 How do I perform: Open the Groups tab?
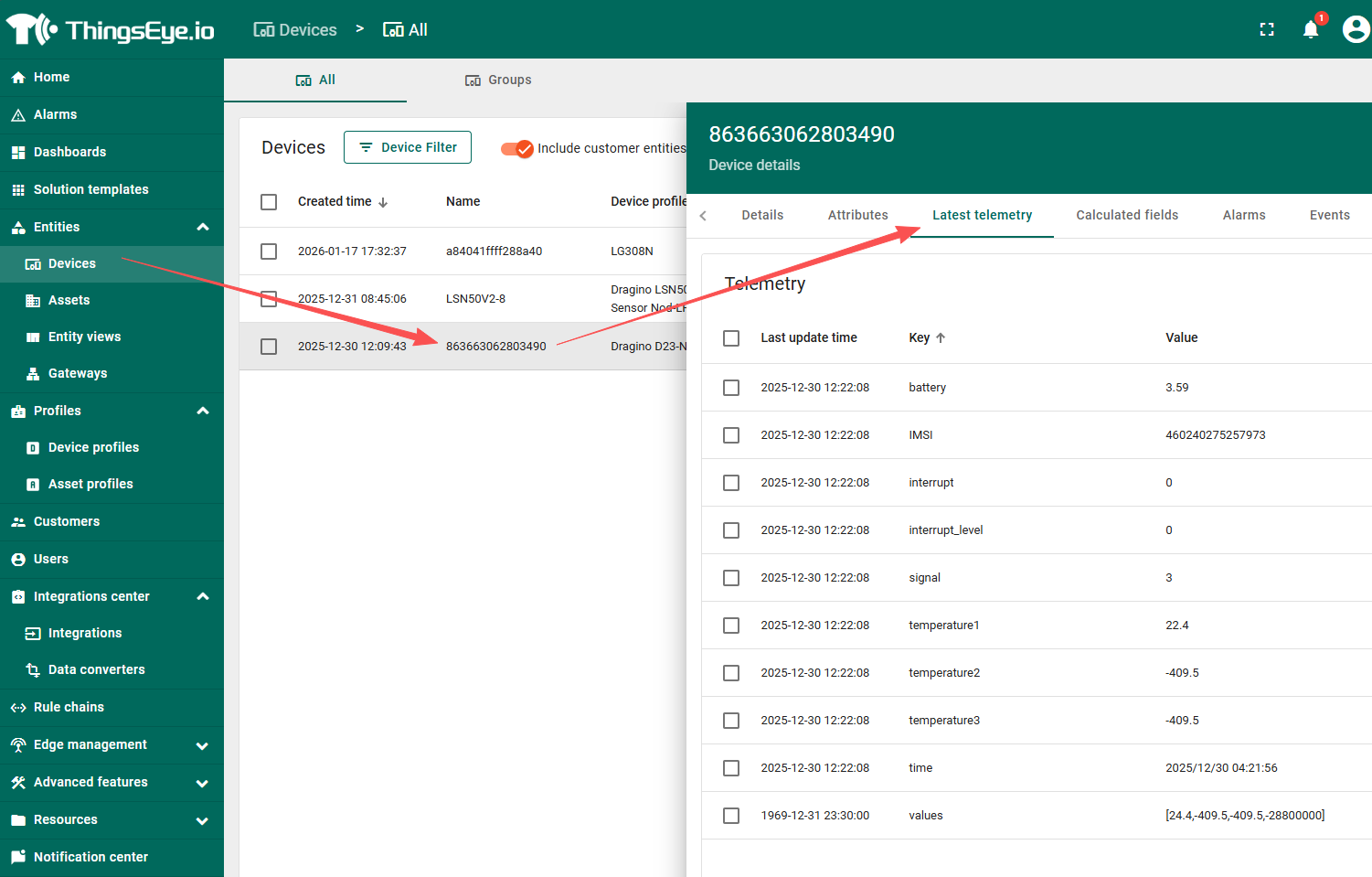(498, 80)
